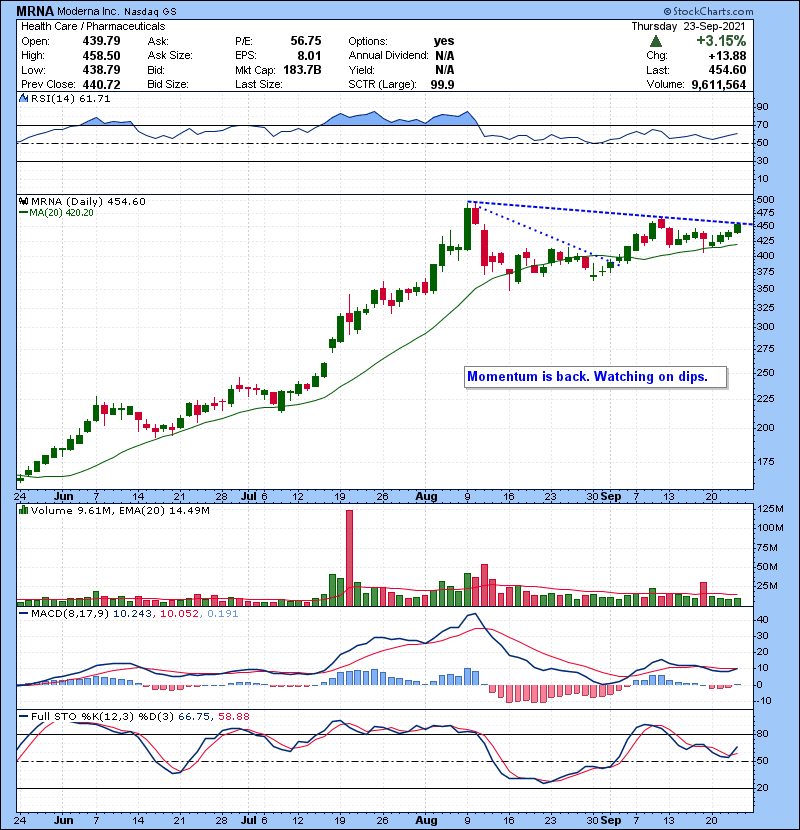Click the Chg value +13.88
Screen dimensions: 800x830
click(727, 56)
